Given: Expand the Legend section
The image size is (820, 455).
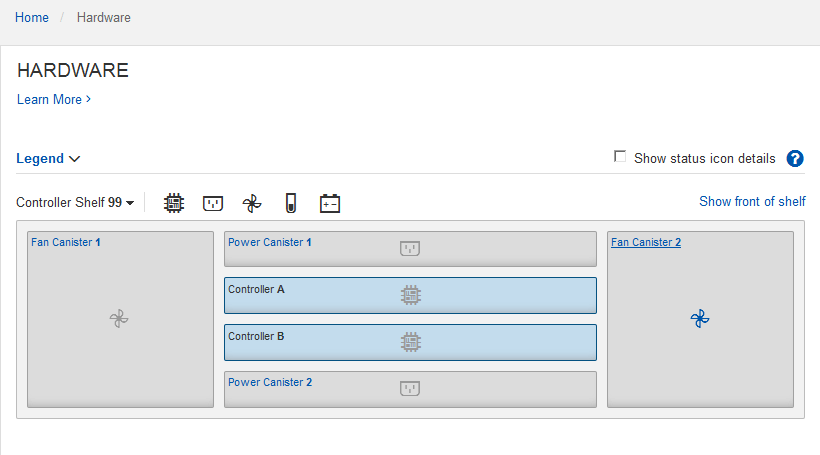Looking at the screenshot, I should (48, 158).
